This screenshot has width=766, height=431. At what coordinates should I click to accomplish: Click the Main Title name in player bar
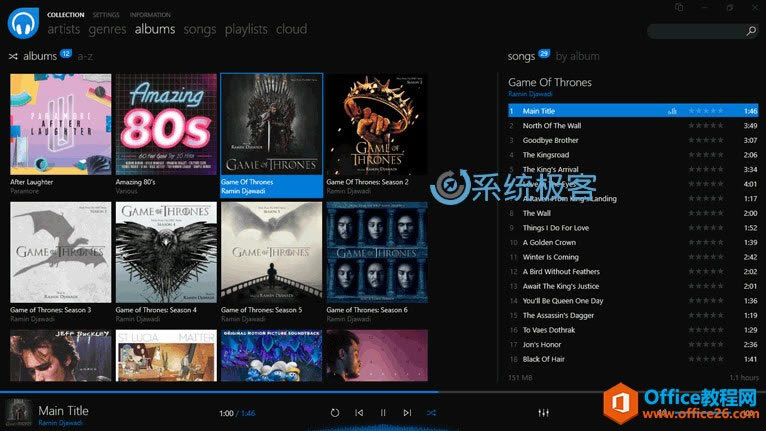64,410
